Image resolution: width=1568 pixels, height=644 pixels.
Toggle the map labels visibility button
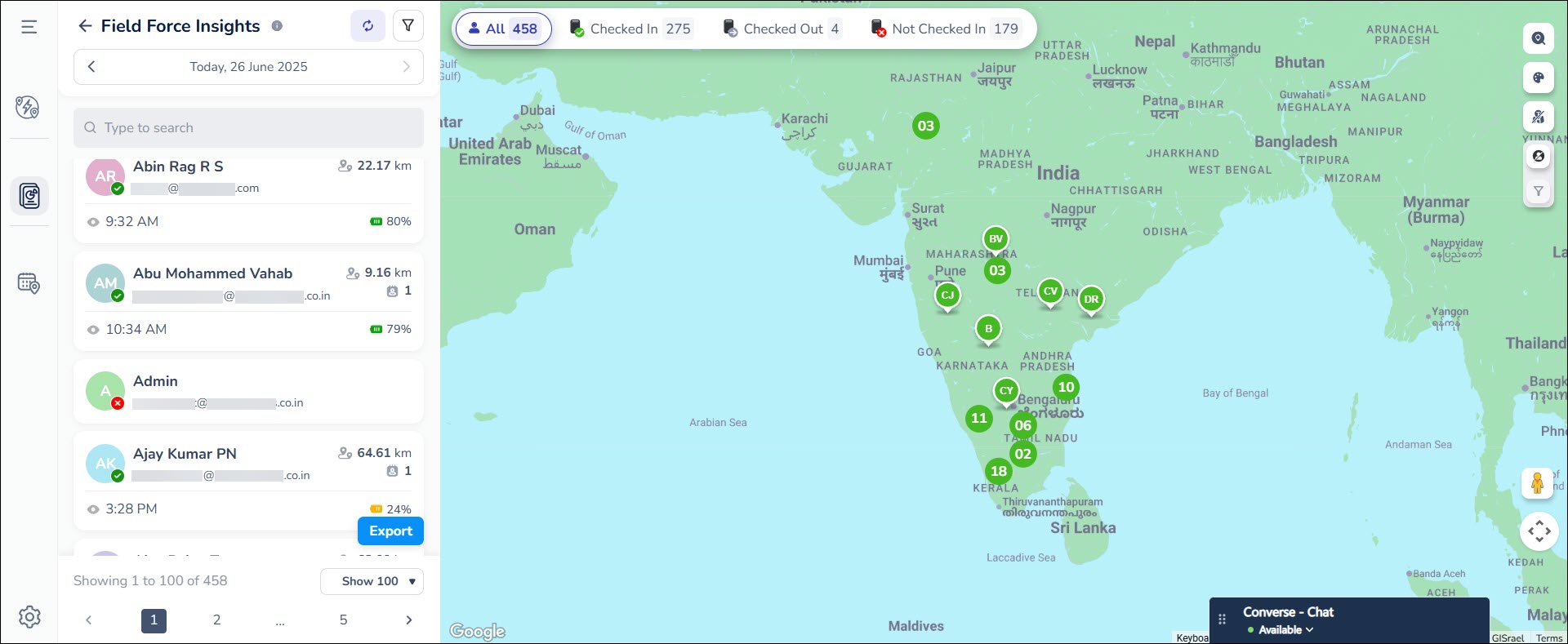(1538, 117)
